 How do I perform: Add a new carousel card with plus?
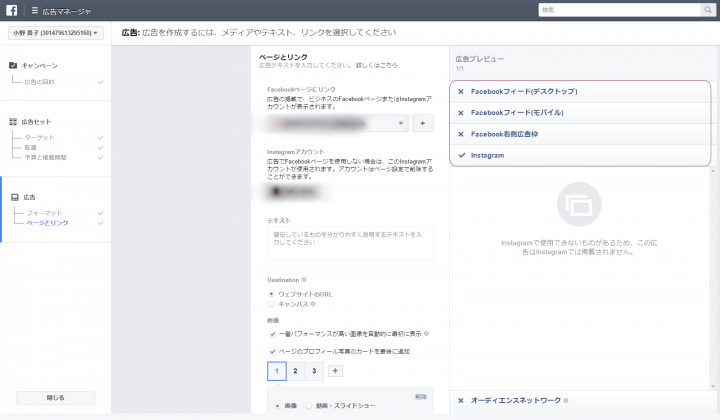click(335, 371)
